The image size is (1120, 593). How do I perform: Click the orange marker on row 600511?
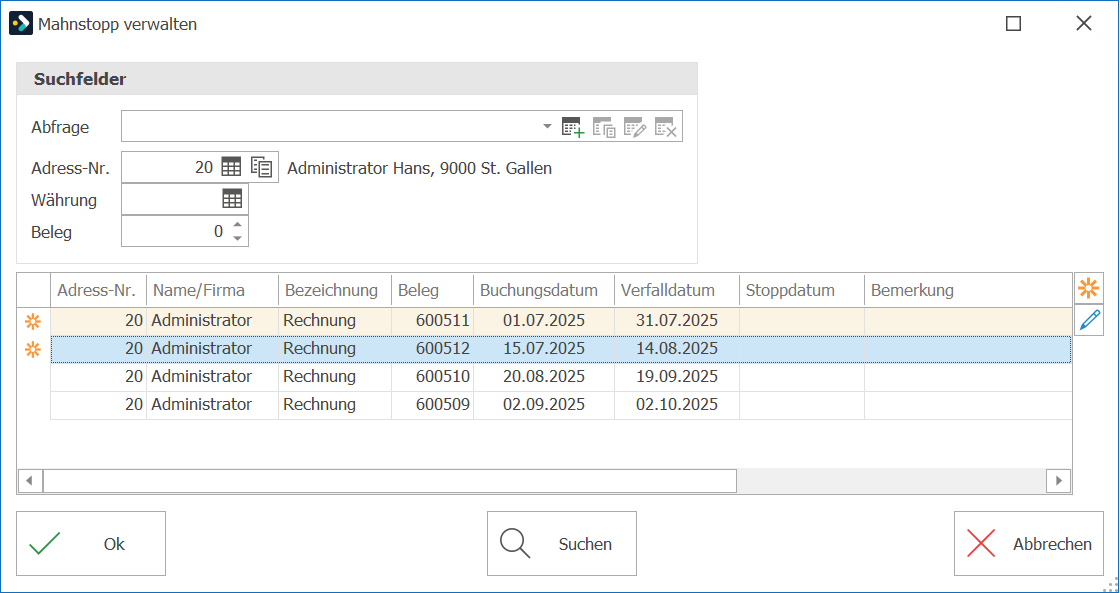33,322
